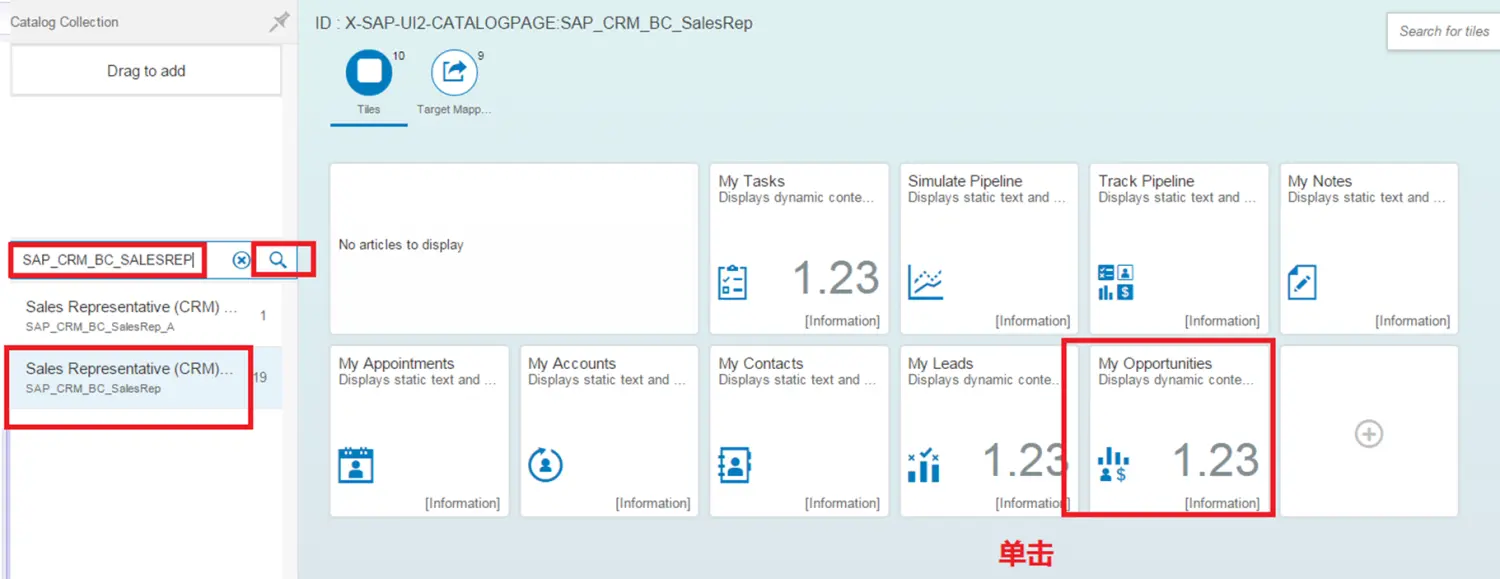Click [Information] on My Tasks tile
Viewport: 1500px width, 579px height.
[842, 321]
